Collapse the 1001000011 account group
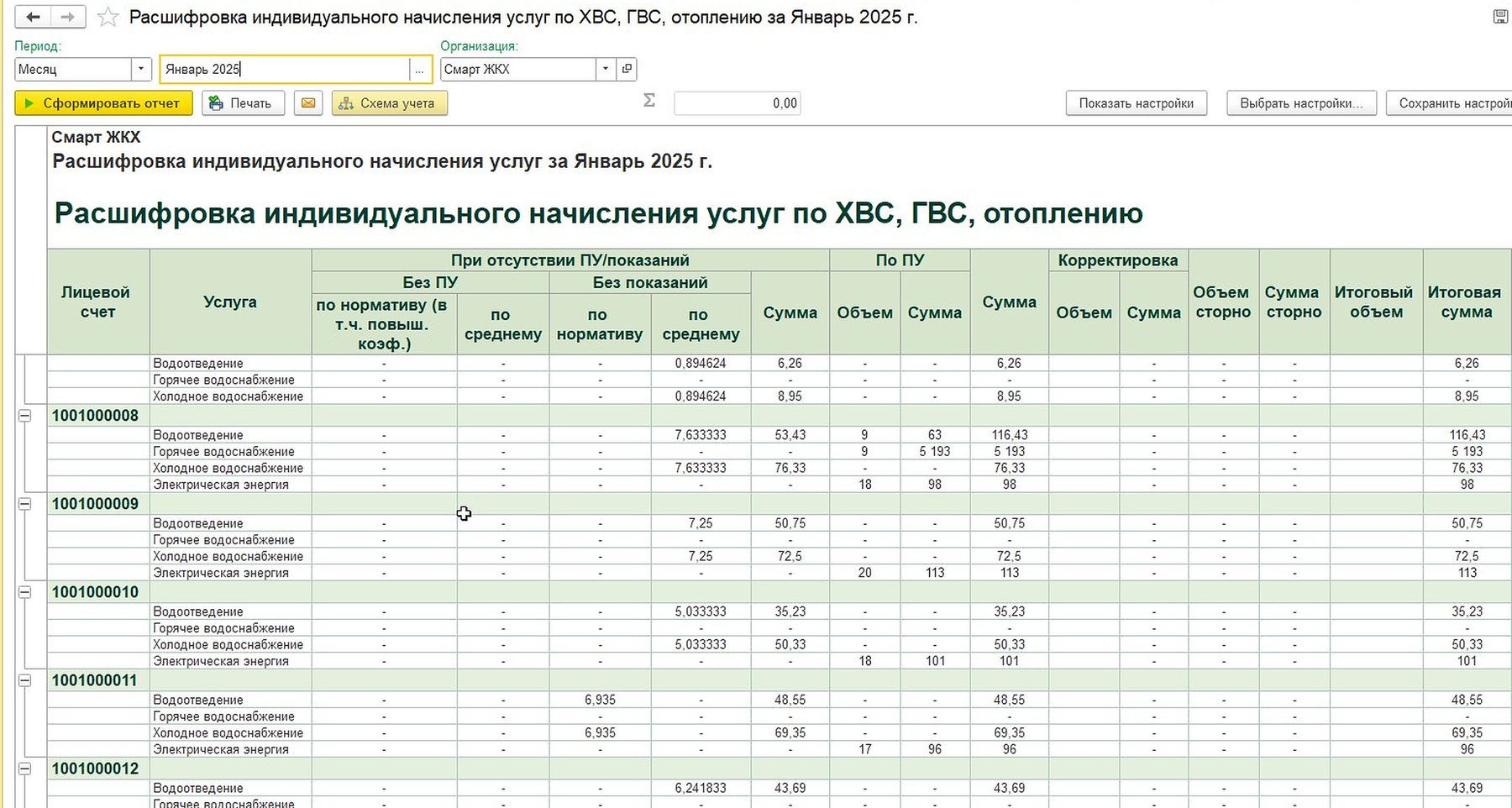Viewport: 1512px width, 808px height. (x=25, y=680)
